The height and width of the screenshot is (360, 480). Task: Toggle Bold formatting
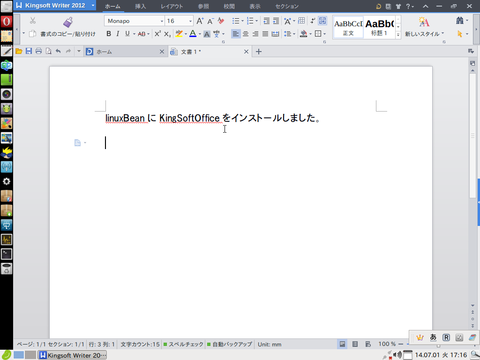click(109, 34)
